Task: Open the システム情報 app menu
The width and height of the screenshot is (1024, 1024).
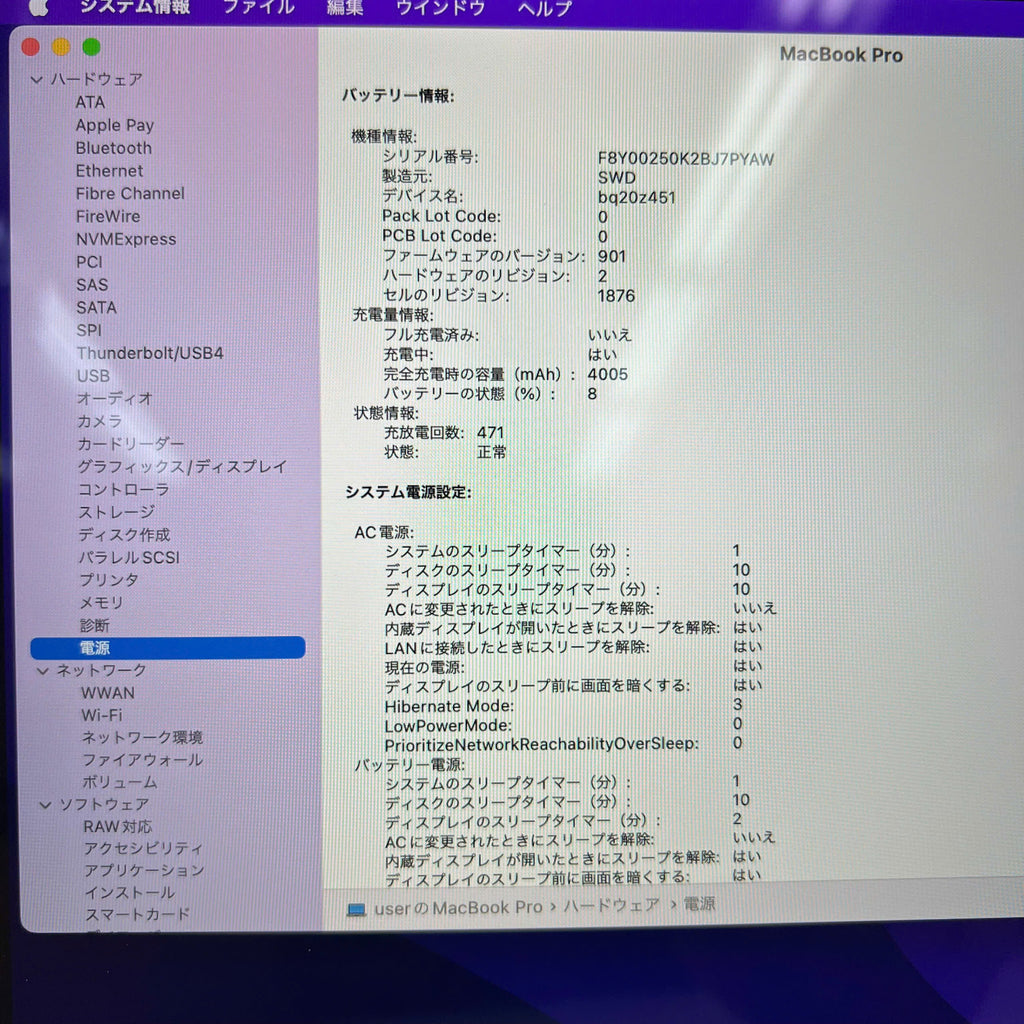Action: point(135,7)
